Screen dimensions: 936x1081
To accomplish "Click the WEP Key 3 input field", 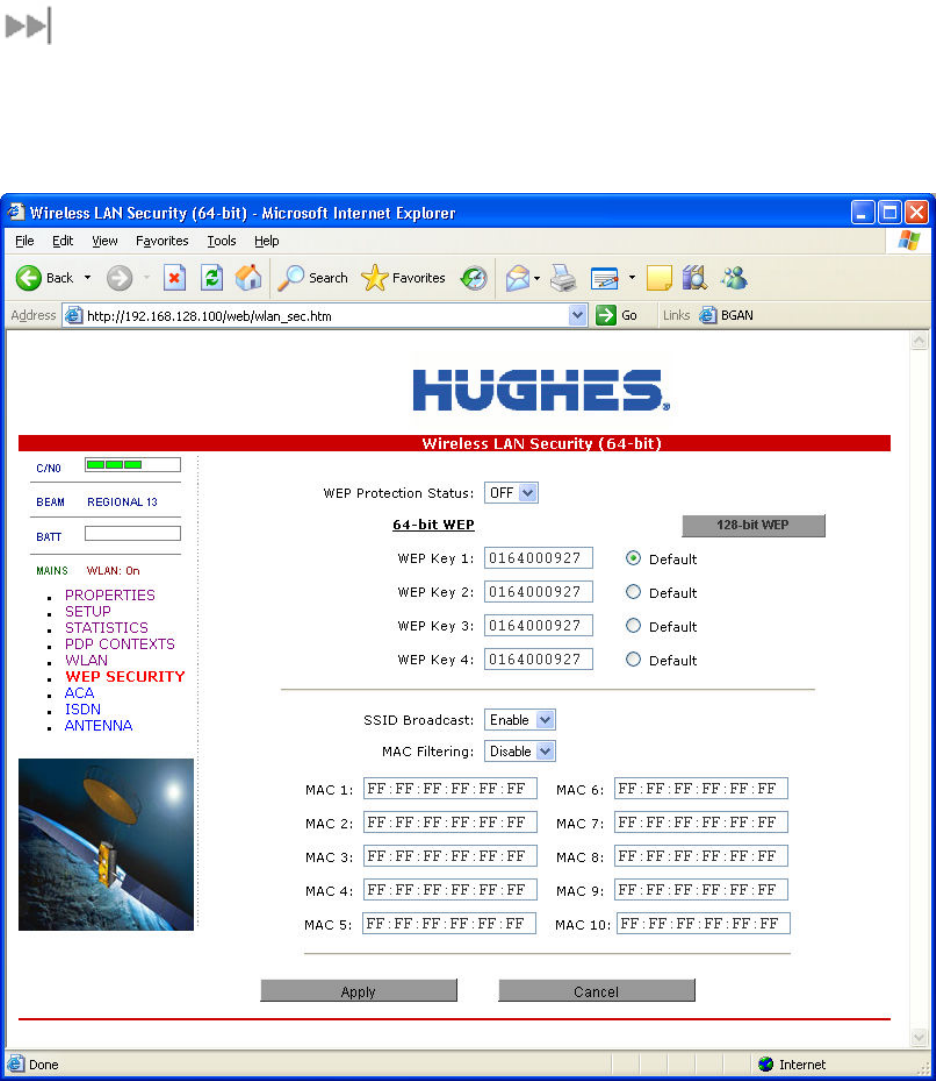I will tap(538, 625).
